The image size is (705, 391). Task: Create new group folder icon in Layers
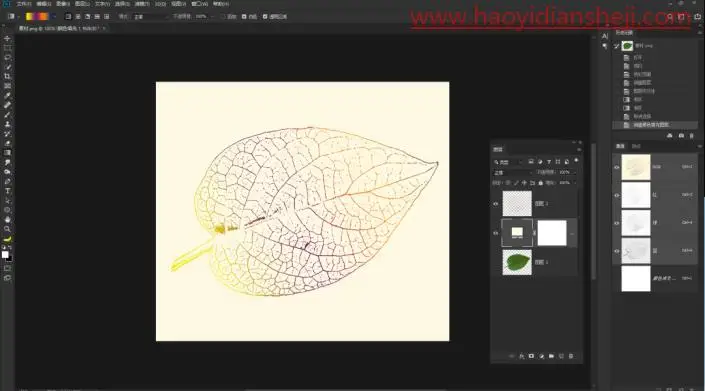(x=551, y=356)
